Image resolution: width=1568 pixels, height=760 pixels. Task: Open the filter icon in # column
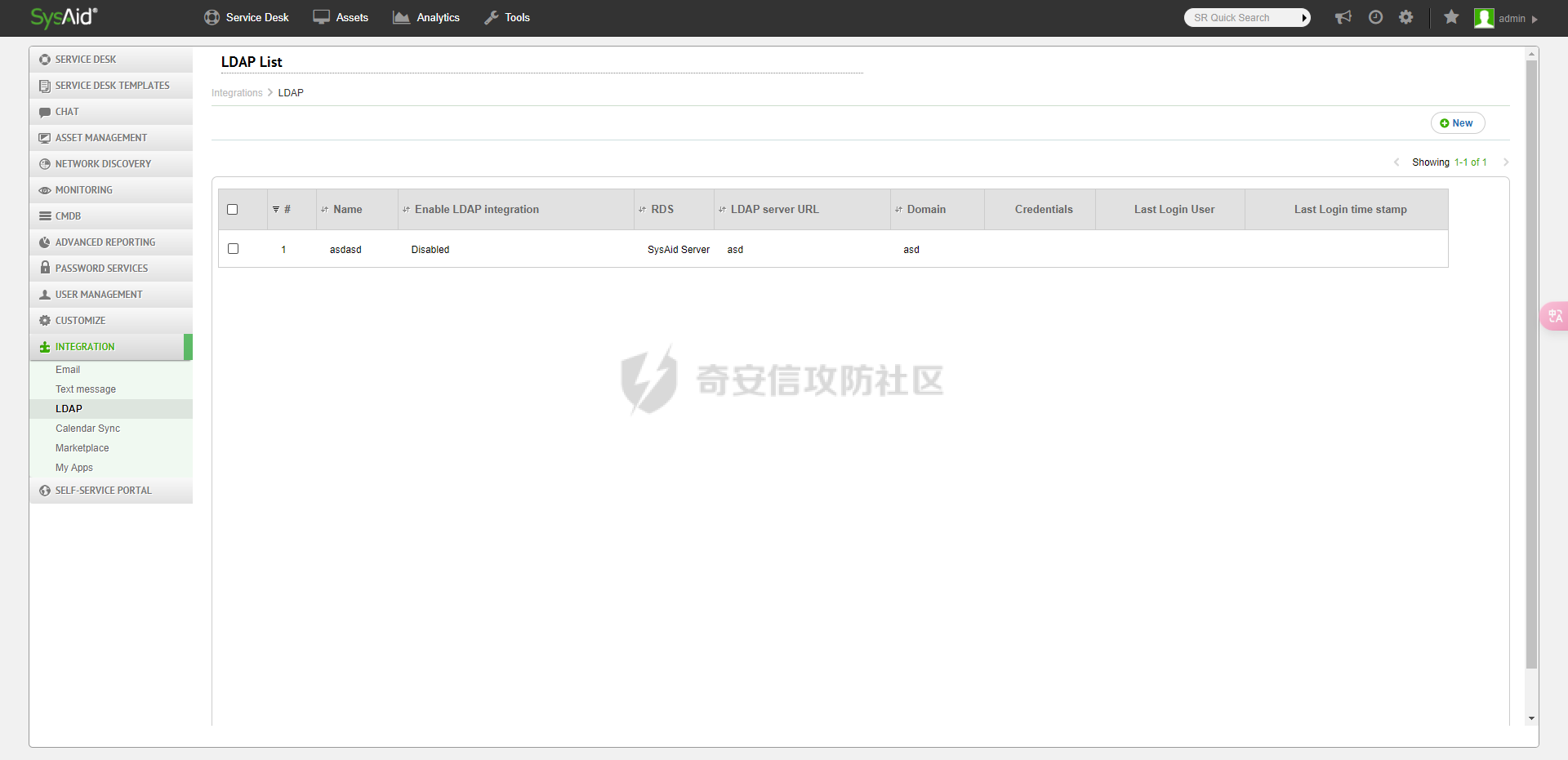coord(276,210)
